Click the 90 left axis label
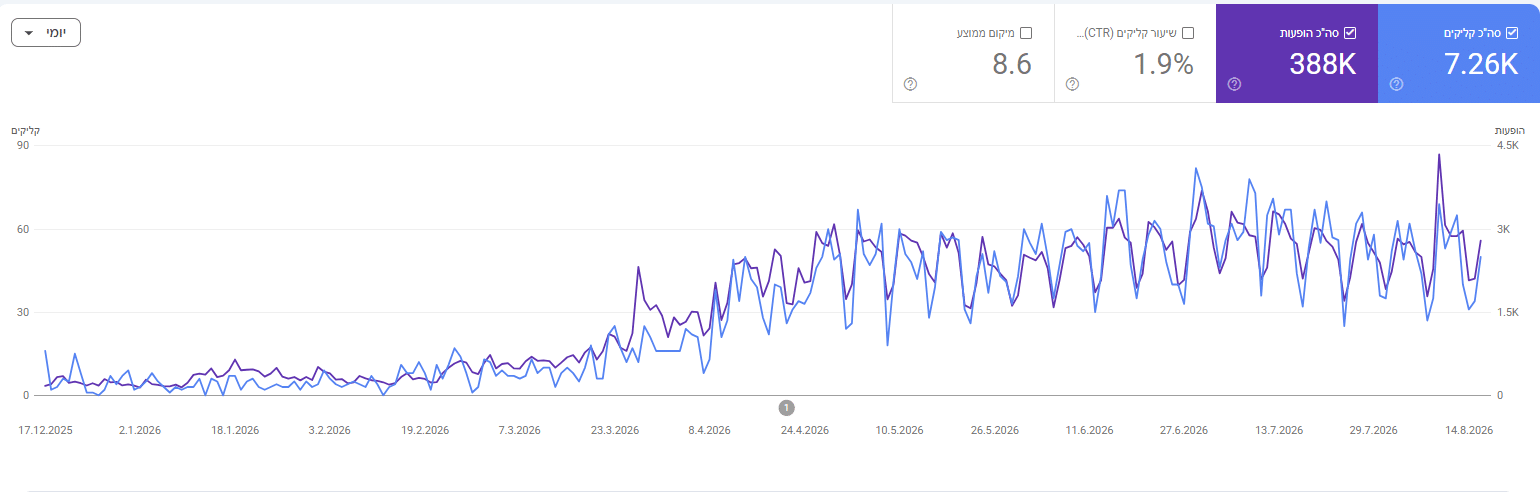This screenshot has height=492, width=1540. point(22,146)
